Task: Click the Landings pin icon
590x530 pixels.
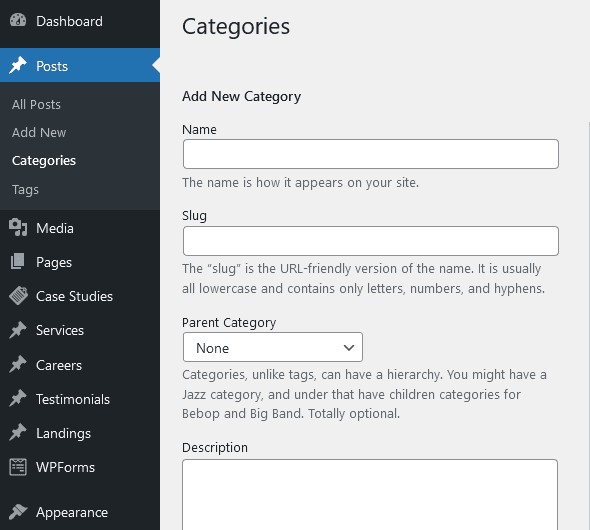Action: (18, 432)
